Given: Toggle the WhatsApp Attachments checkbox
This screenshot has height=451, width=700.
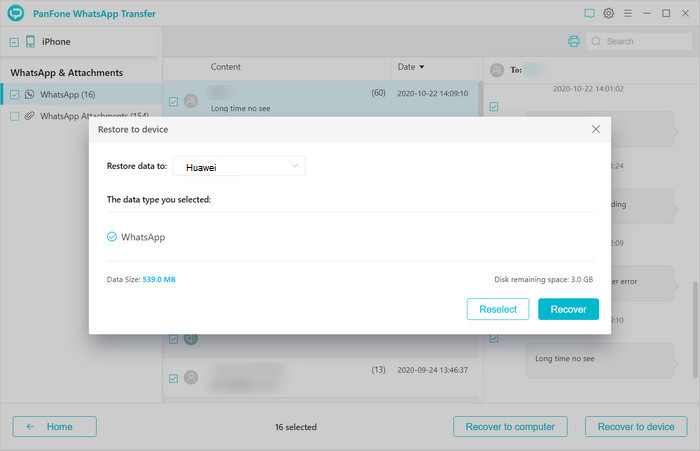Looking at the screenshot, I should click(x=14, y=116).
